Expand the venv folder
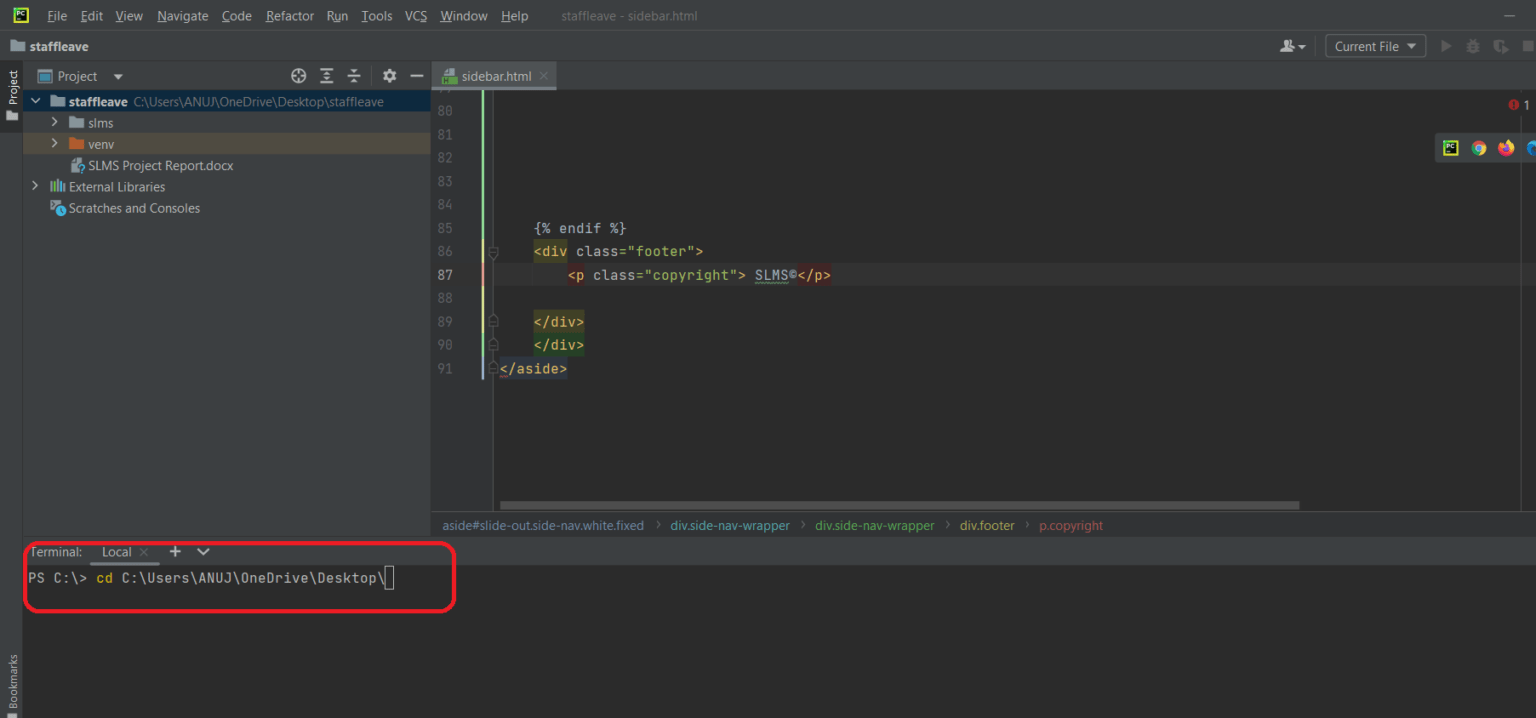This screenshot has height=718, width=1536. [56, 143]
